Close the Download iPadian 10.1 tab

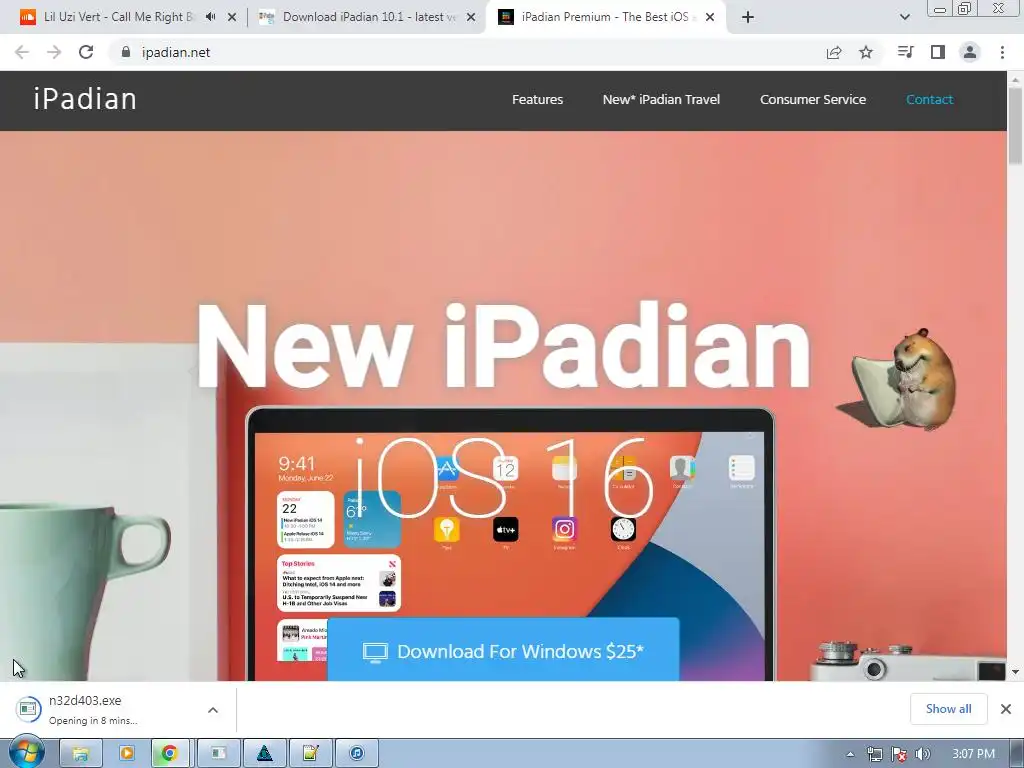coord(471,17)
